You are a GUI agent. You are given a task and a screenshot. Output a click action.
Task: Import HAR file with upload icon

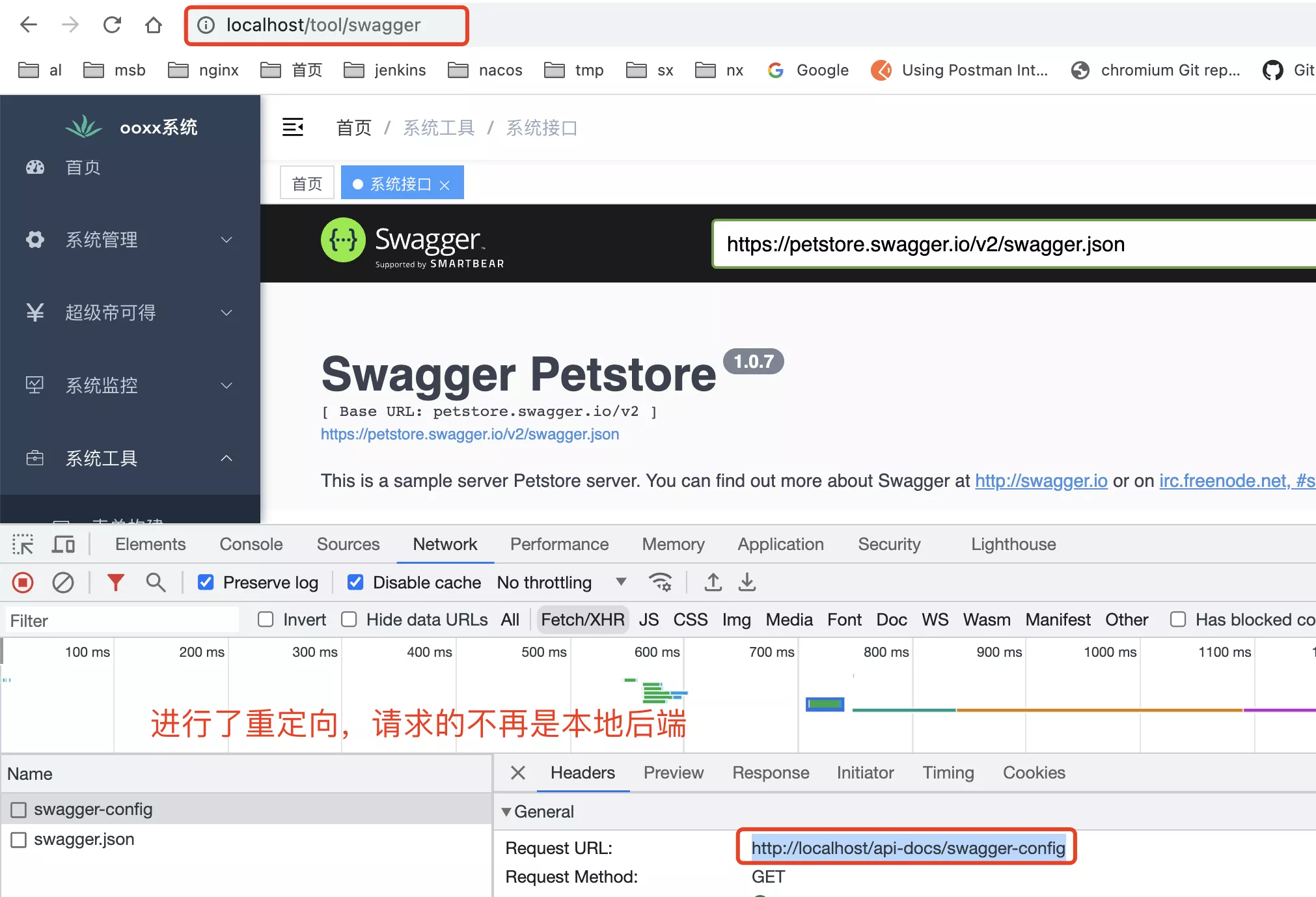point(713,582)
